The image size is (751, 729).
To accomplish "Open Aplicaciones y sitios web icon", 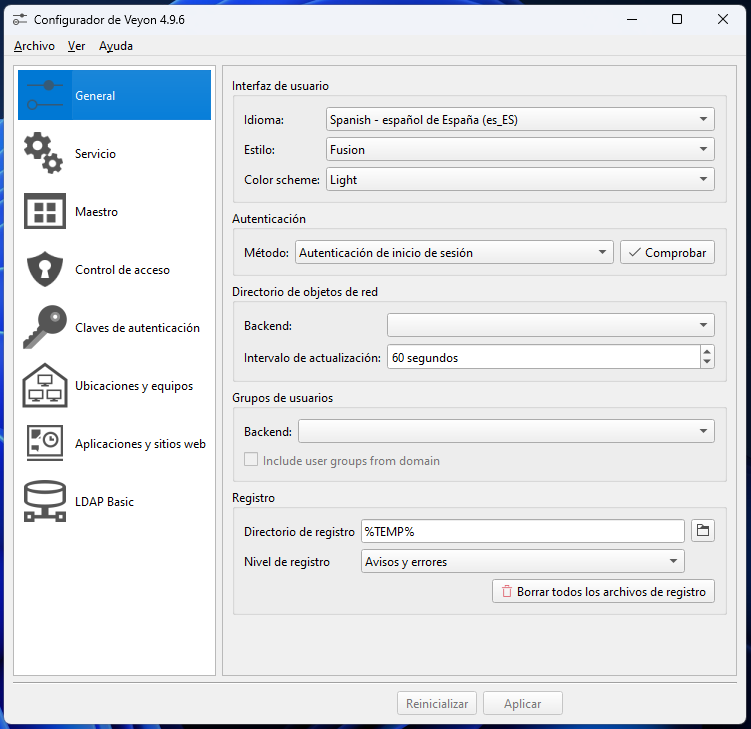I will click(45, 444).
